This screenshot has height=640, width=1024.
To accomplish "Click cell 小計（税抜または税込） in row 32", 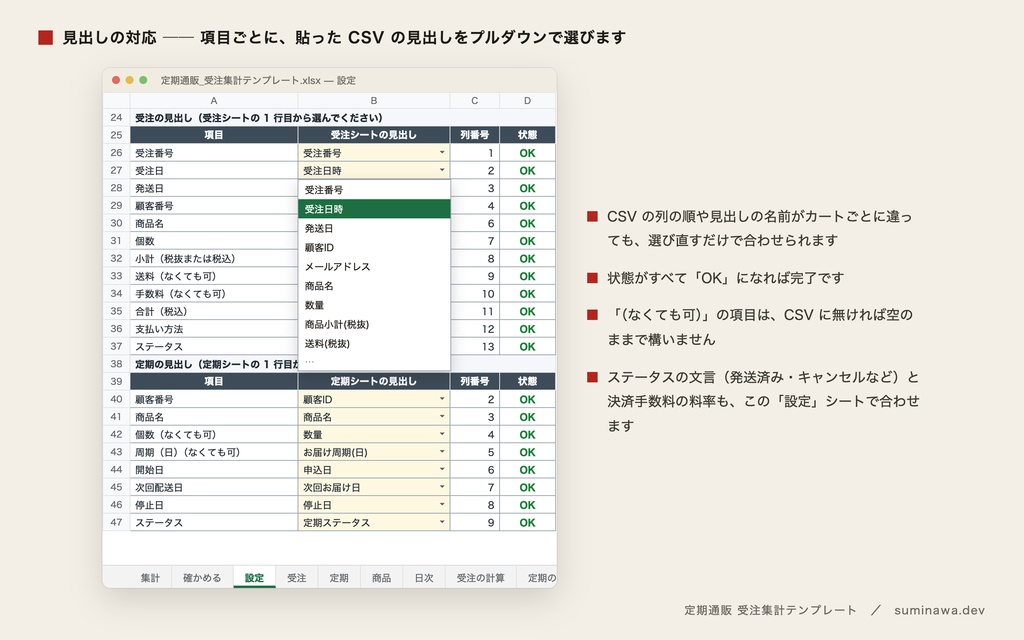I will 214,259.
